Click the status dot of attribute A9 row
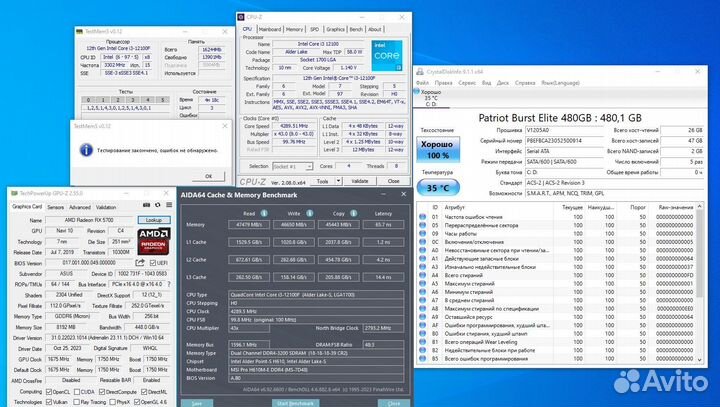The image size is (720, 407). (x=422, y=317)
